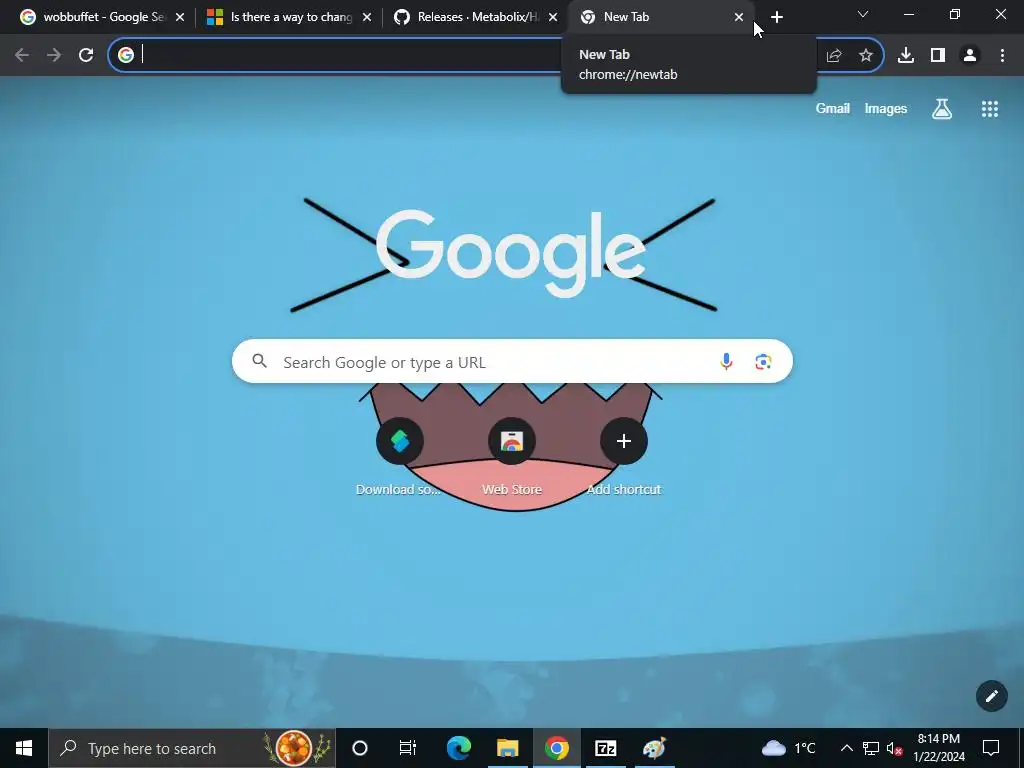The image size is (1024, 768).
Task: Open the Google apps grid
Action: tap(990, 109)
